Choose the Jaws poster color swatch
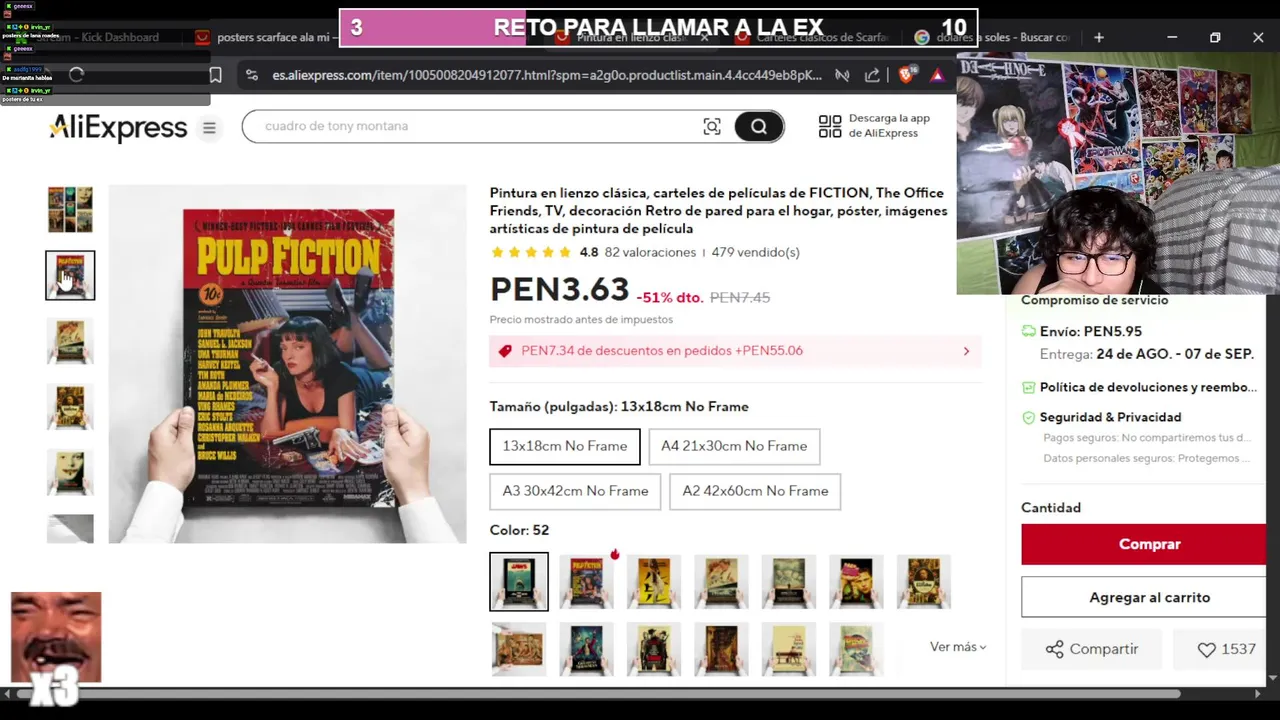 (519, 581)
